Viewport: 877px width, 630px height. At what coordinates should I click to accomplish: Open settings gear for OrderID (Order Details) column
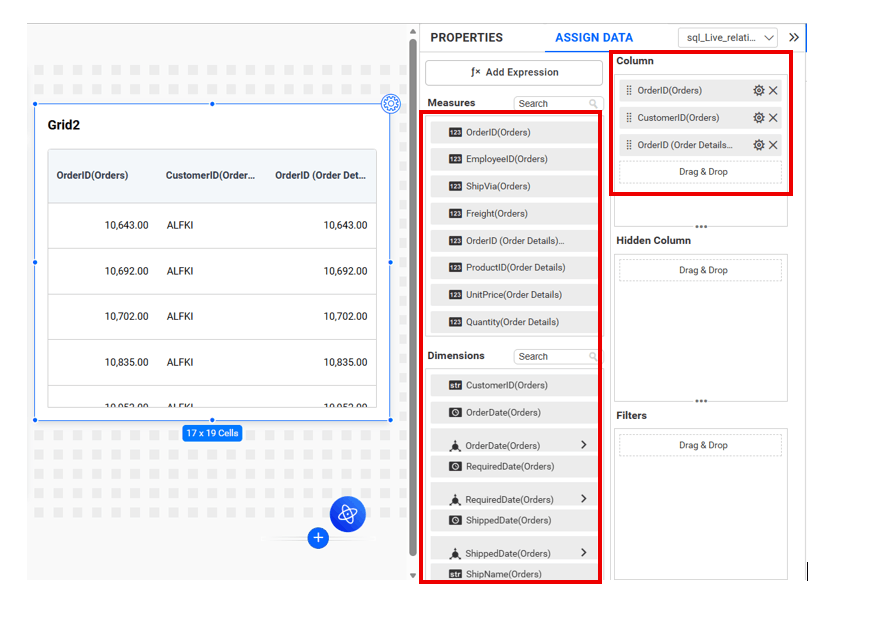(x=758, y=145)
